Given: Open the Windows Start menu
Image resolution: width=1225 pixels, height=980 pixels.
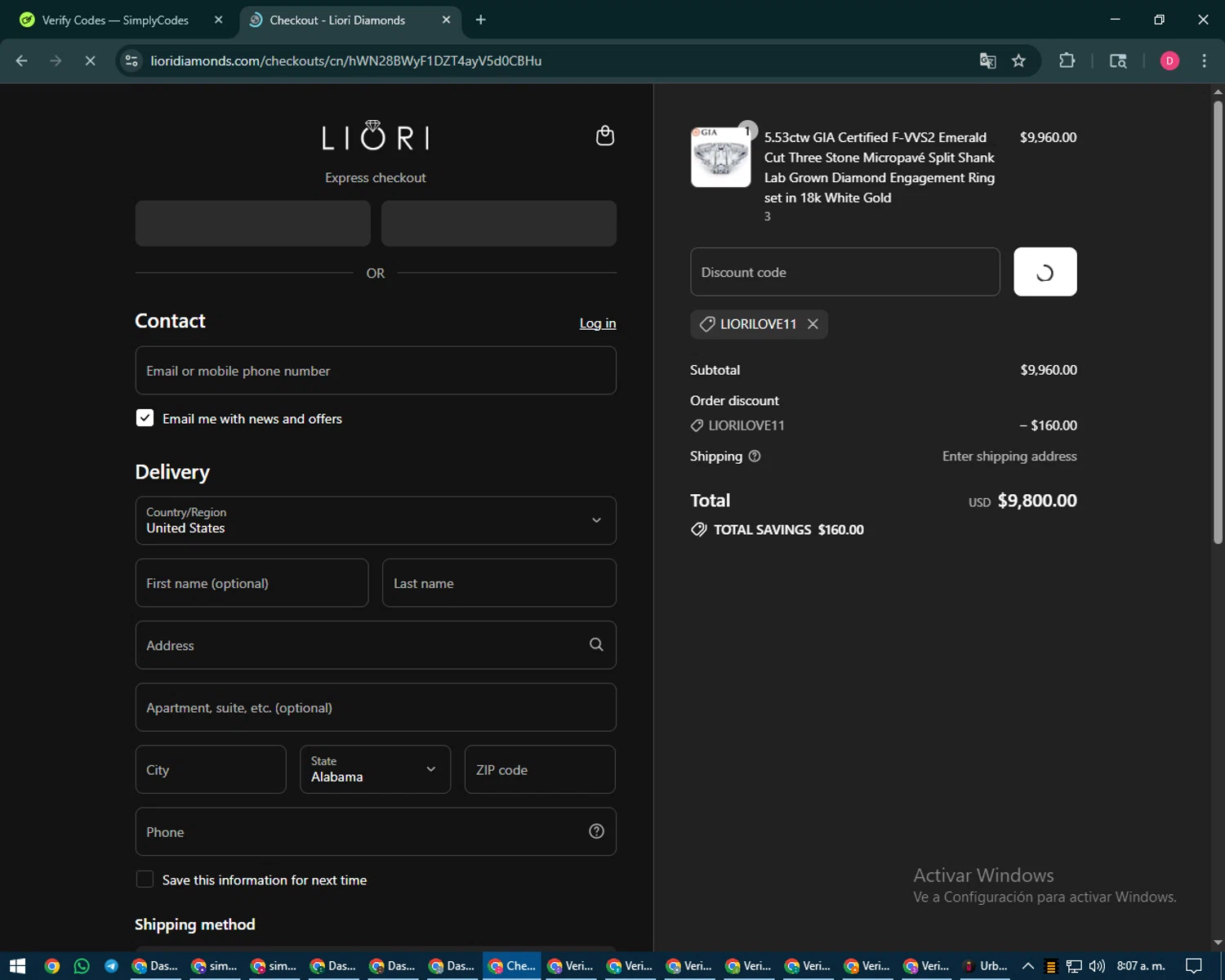Looking at the screenshot, I should pos(17,966).
